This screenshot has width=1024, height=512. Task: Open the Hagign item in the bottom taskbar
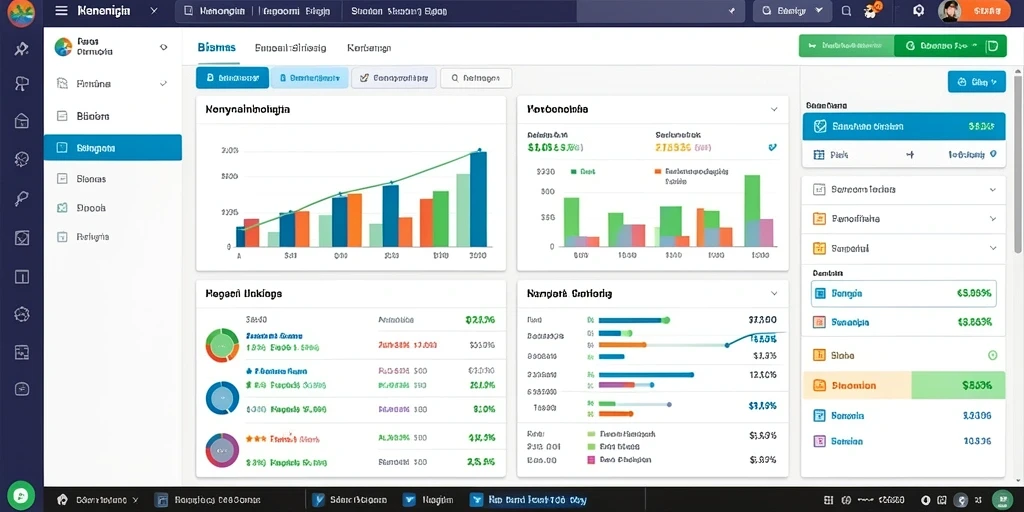(430, 500)
